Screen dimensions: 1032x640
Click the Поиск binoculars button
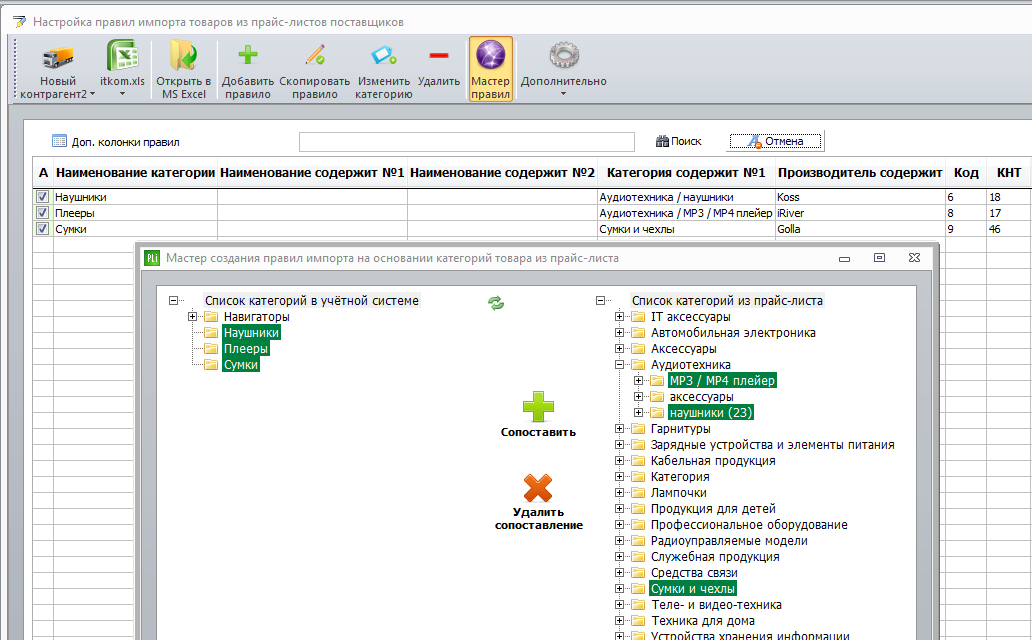pyautogui.click(x=679, y=141)
